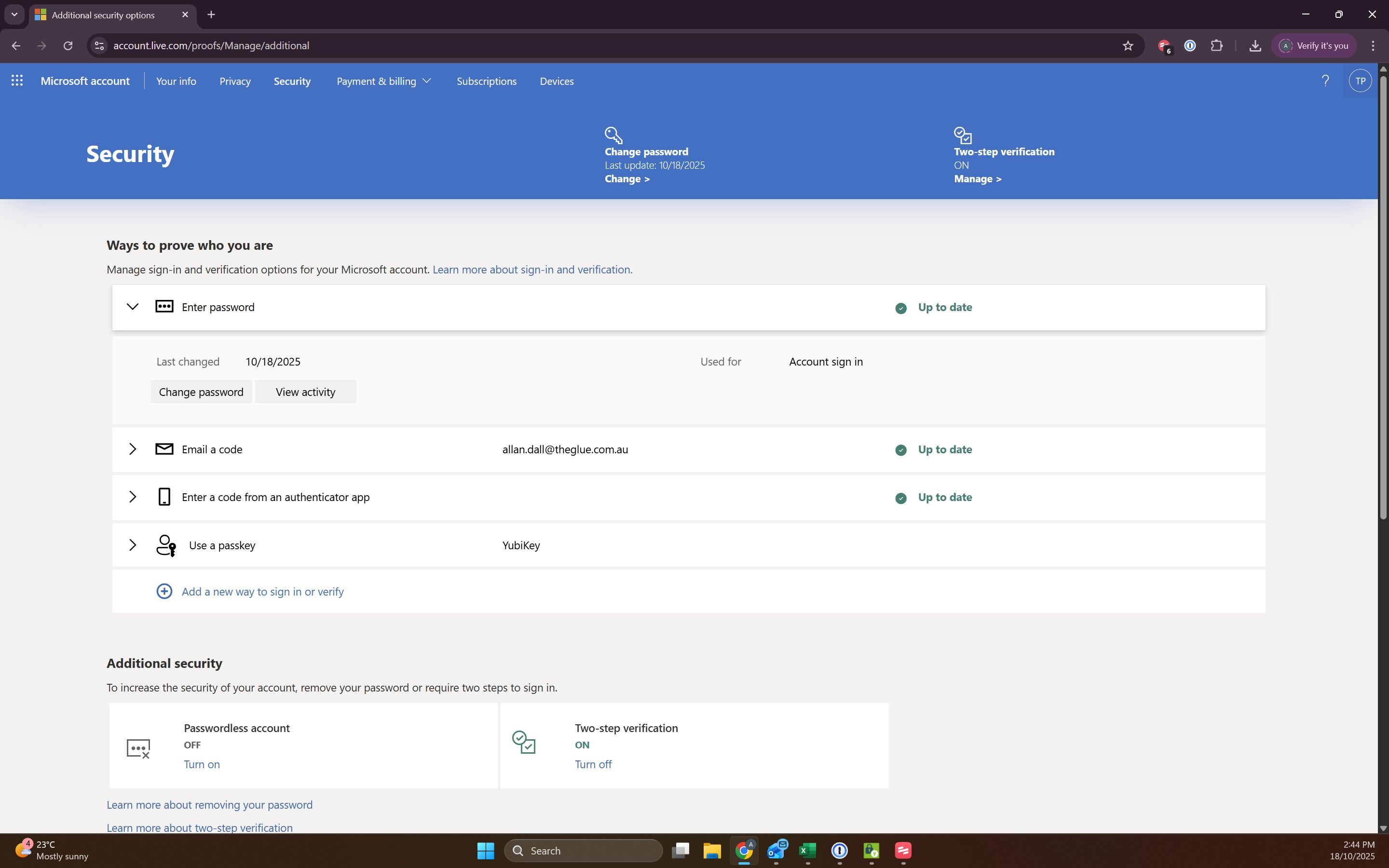The height and width of the screenshot is (868, 1389).
Task: Turn on Passwordless account
Action: pyautogui.click(x=202, y=764)
